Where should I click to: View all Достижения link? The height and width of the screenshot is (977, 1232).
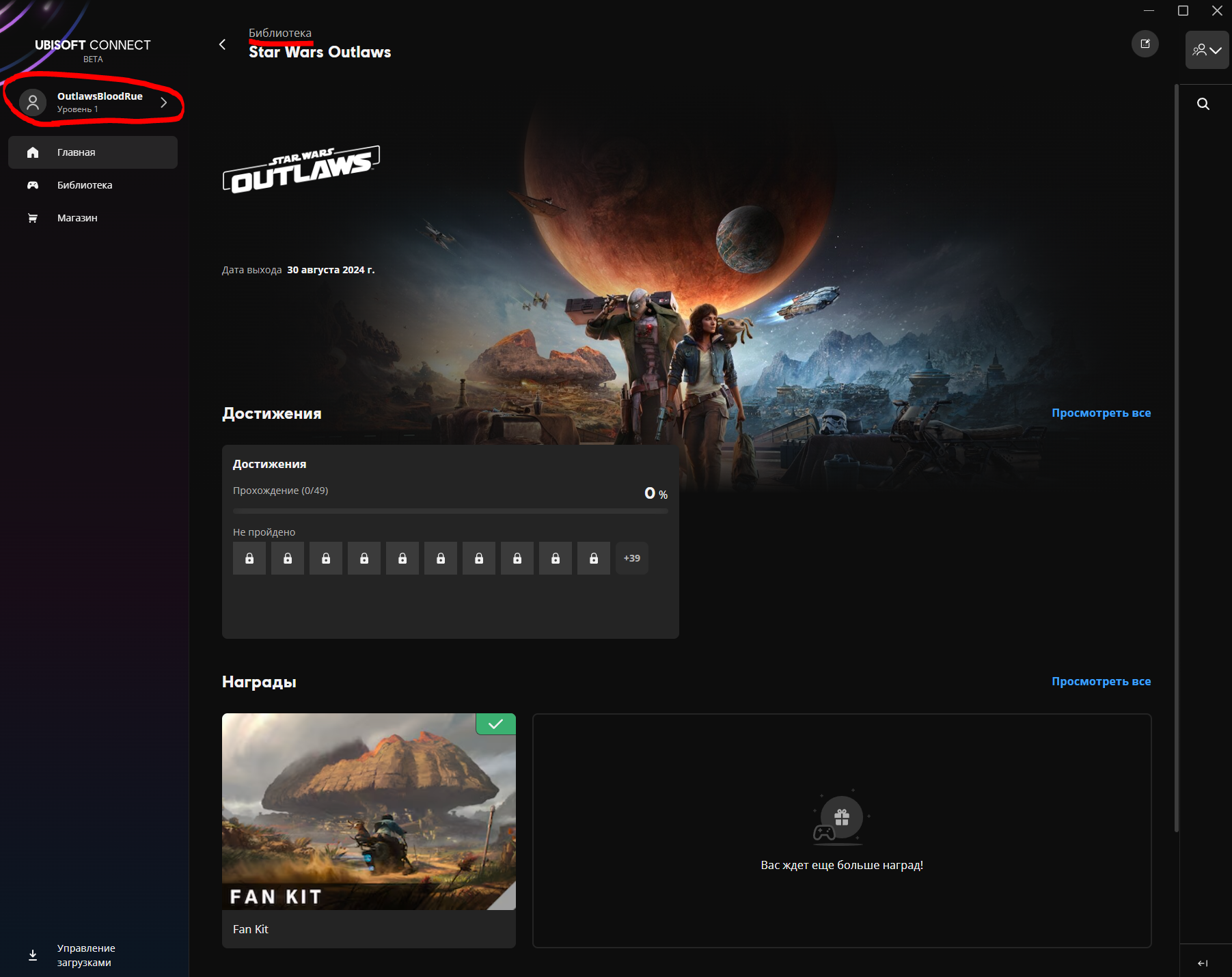point(1101,413)
